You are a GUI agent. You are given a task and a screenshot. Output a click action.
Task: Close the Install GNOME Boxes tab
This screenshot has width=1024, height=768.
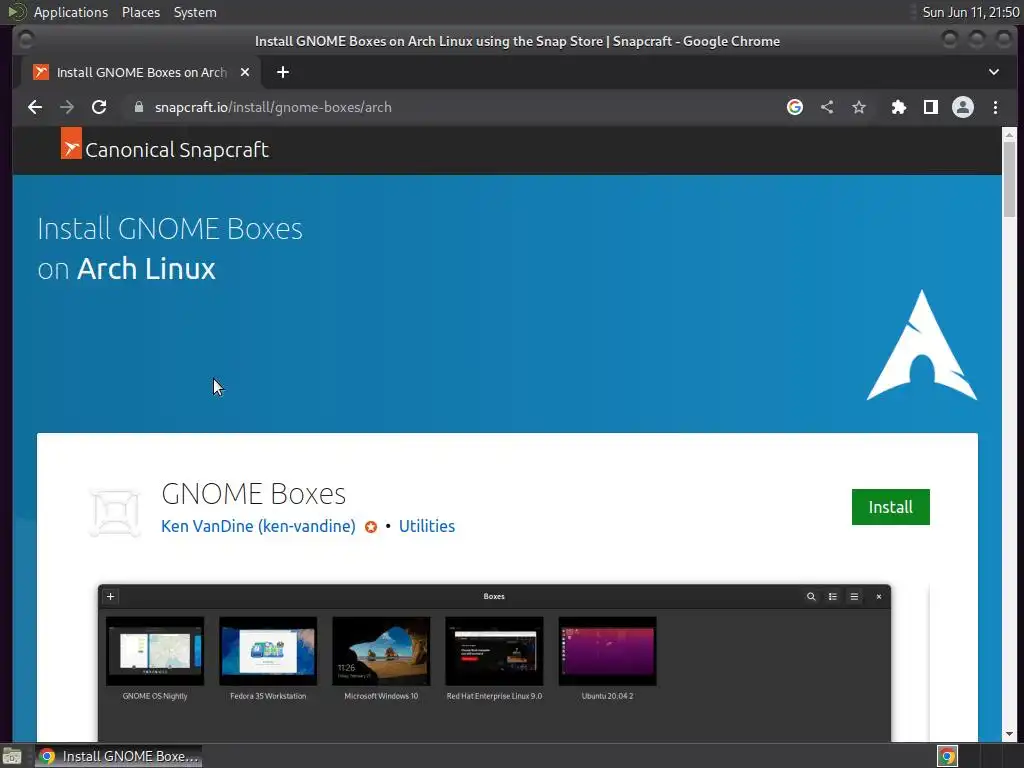pos(245,72)
